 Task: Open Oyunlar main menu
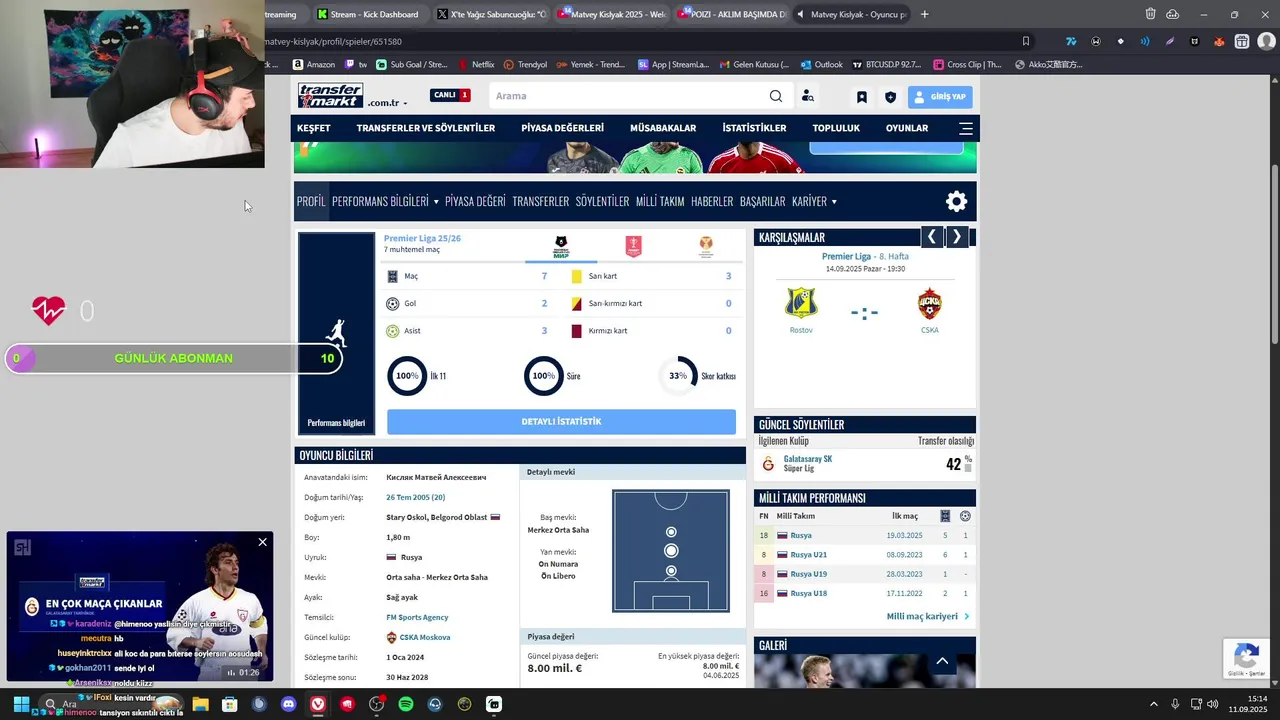pyautogui.click(x=907, y=128)
